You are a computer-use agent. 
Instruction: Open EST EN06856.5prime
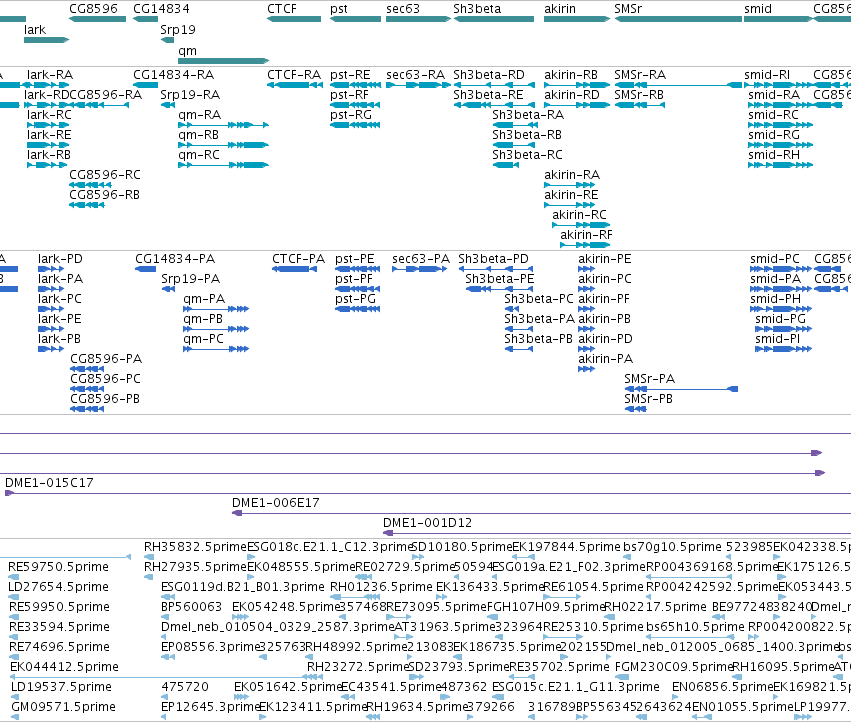[x=722, y=687]
